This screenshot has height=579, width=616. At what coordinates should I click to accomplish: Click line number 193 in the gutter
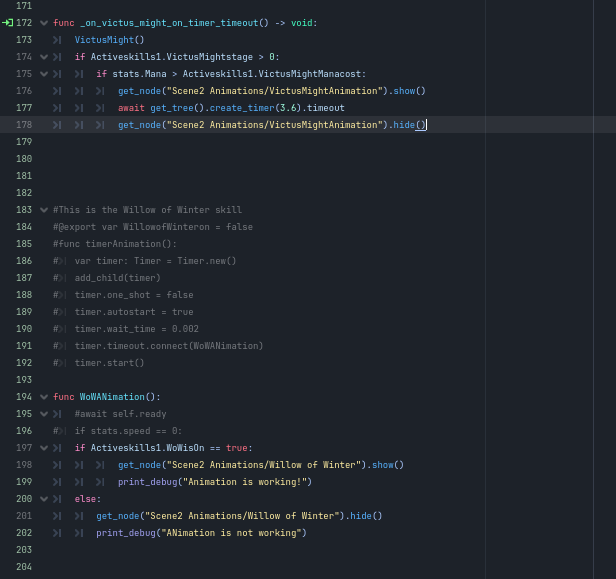24,380
